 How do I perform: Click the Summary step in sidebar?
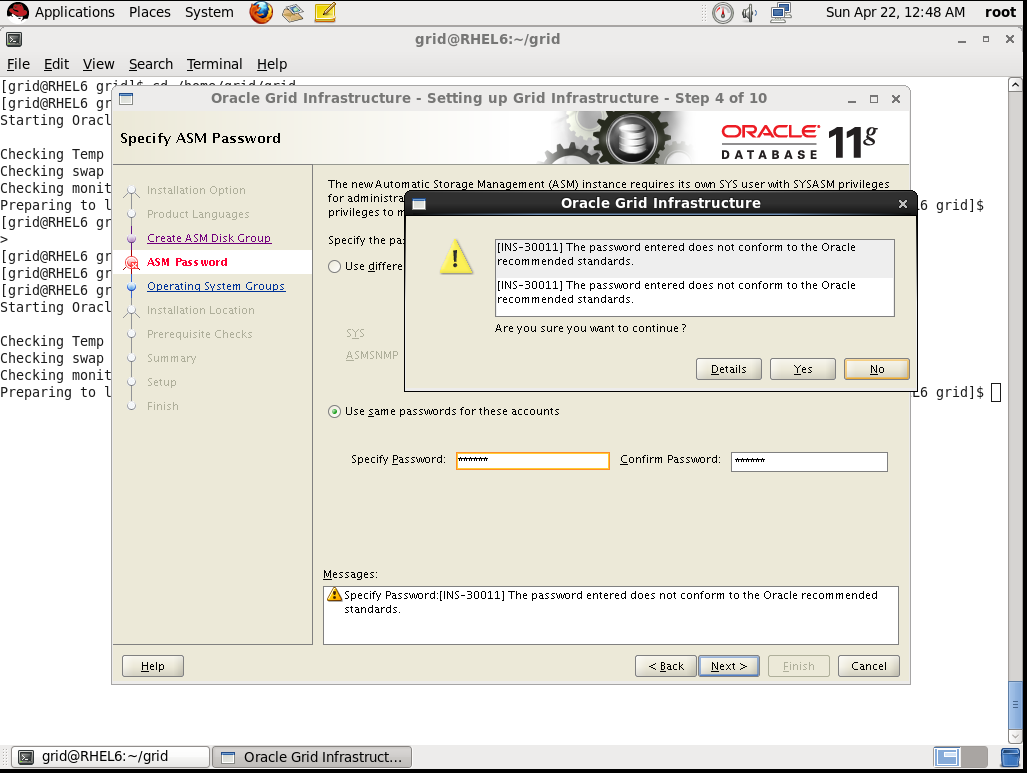(172, 358)
